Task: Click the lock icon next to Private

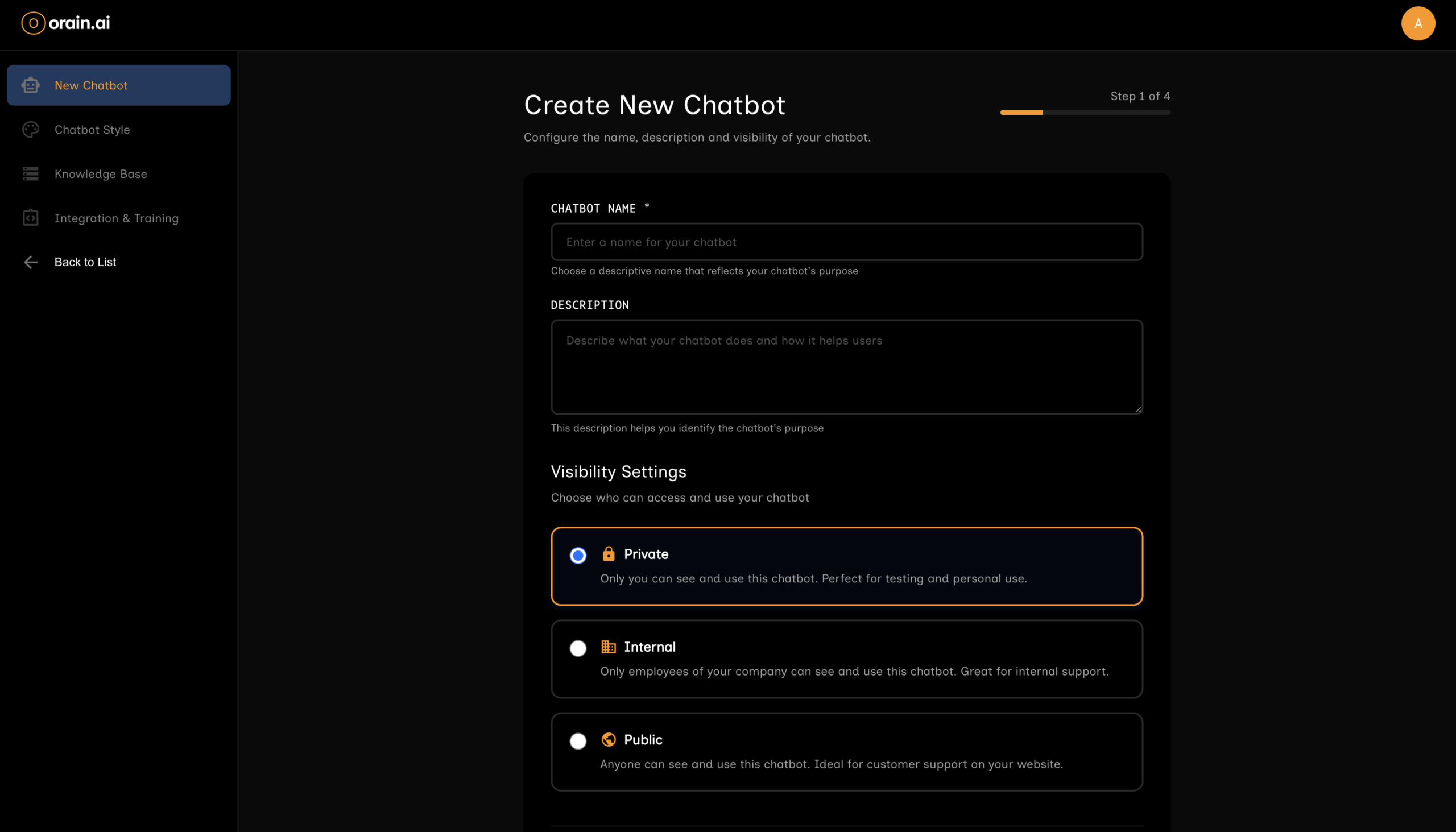Action: pyautogui.click(x=608, y=554)
